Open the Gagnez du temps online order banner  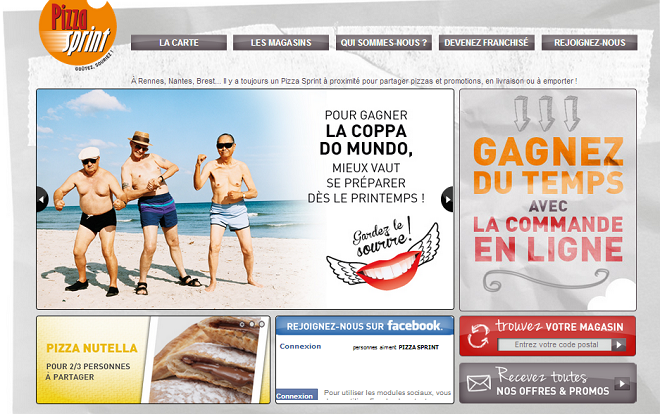click(x=548, y=200)
